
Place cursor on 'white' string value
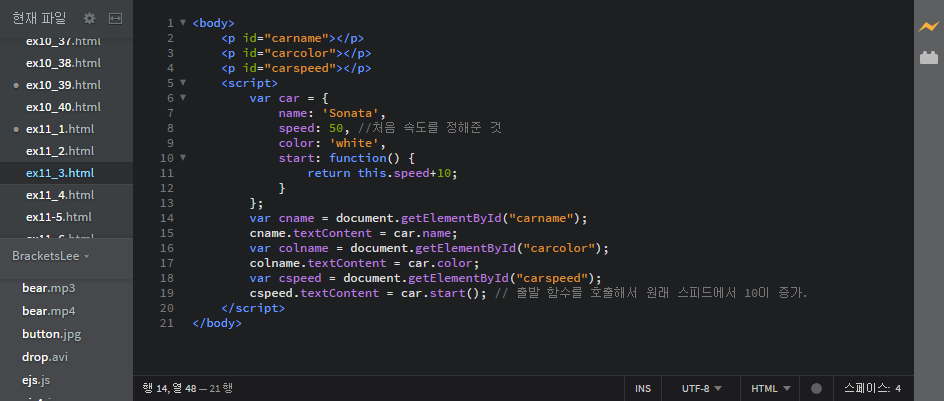(353, 143)
